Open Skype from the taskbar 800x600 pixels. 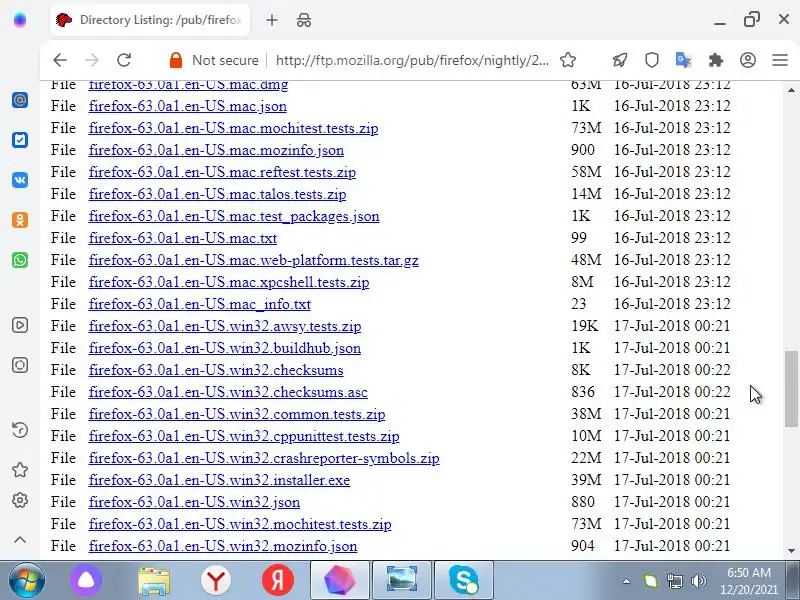(x=464, y=580)
